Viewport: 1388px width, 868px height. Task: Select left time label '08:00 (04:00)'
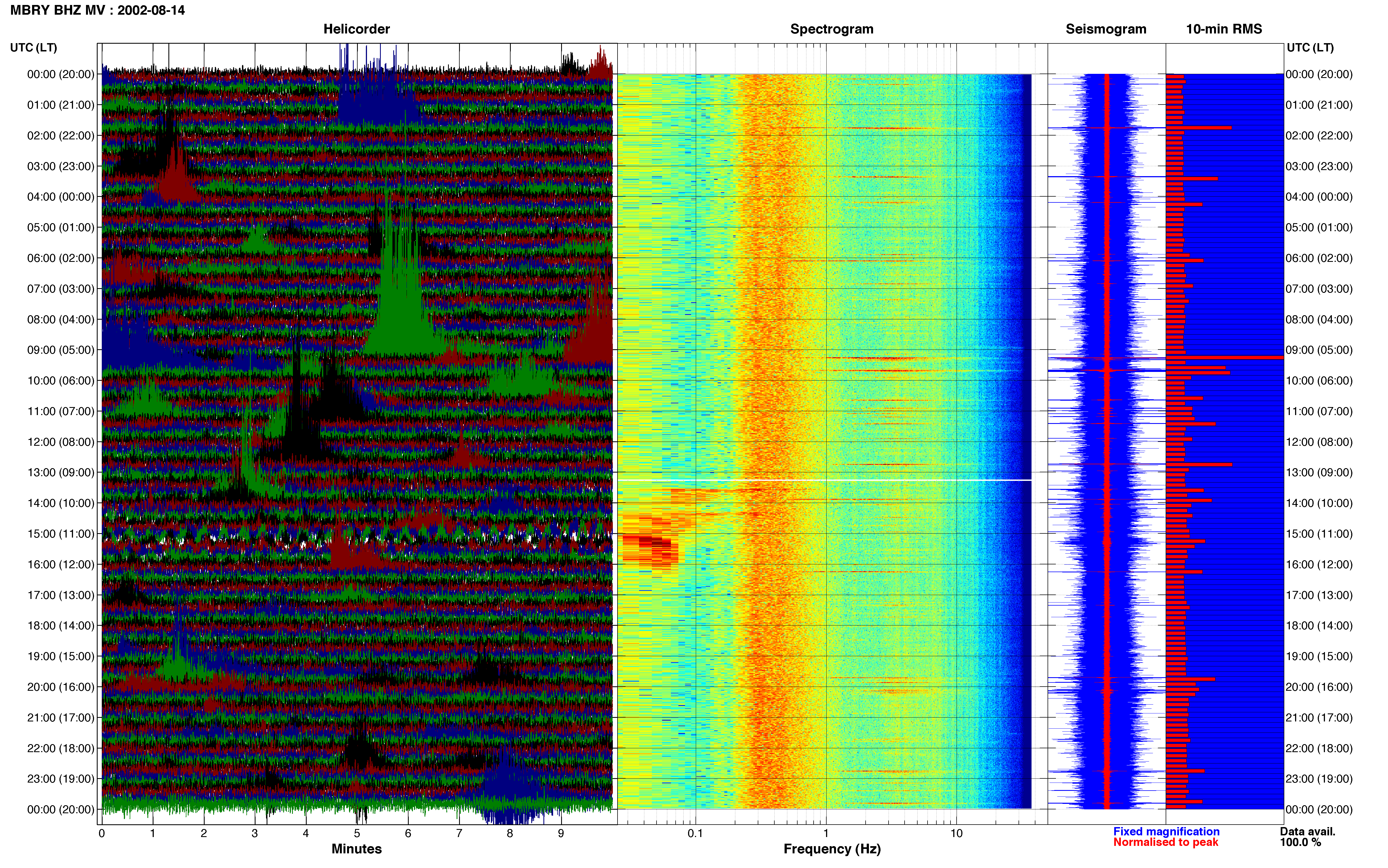[61, 319]
